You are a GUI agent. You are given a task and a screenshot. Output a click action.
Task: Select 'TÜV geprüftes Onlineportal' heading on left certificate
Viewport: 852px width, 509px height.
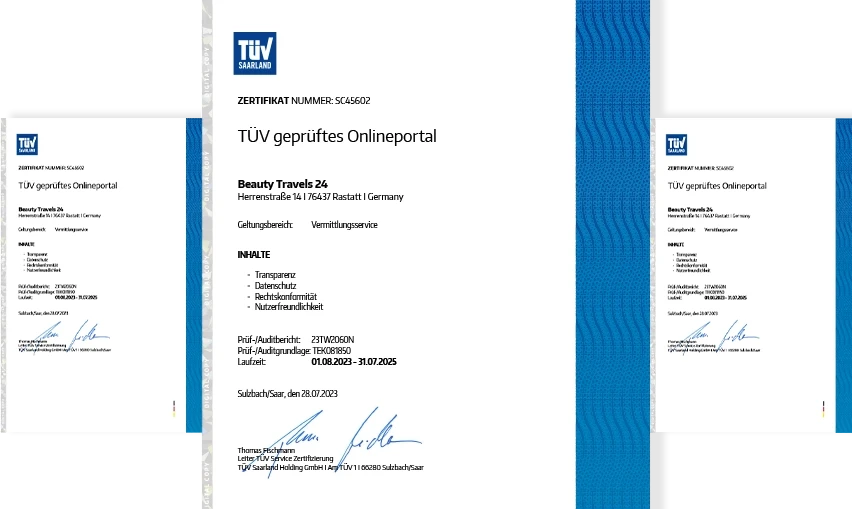(x=68, y=186)
